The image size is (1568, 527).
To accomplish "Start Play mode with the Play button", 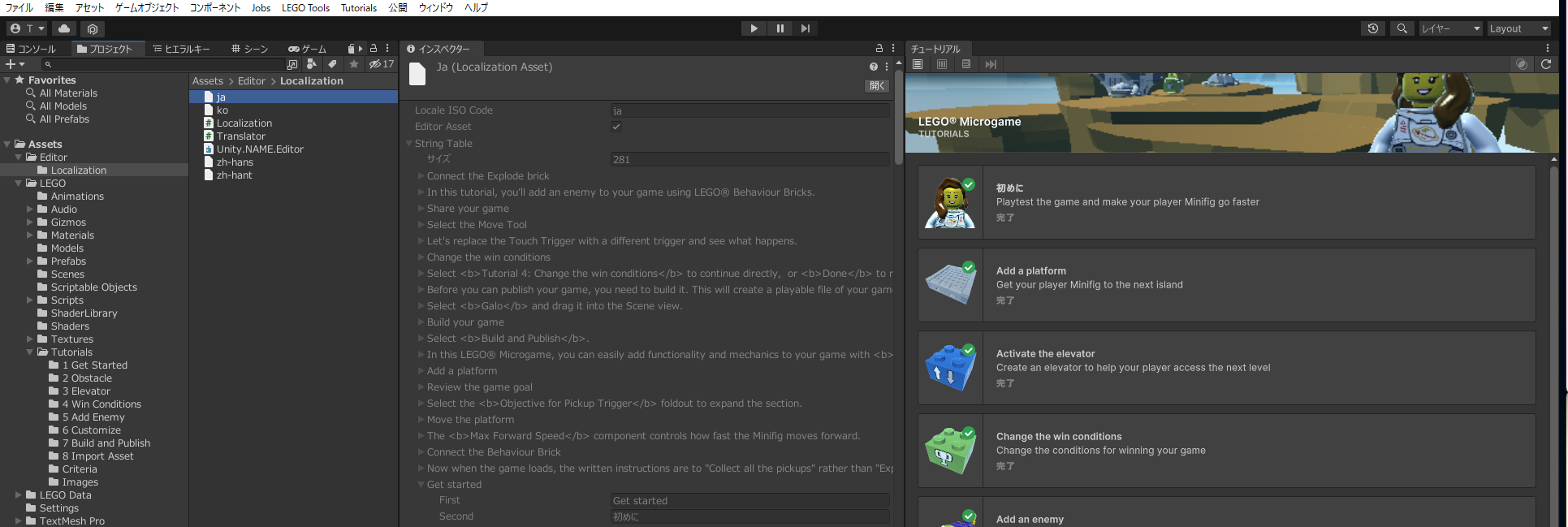I will [754, 28].
